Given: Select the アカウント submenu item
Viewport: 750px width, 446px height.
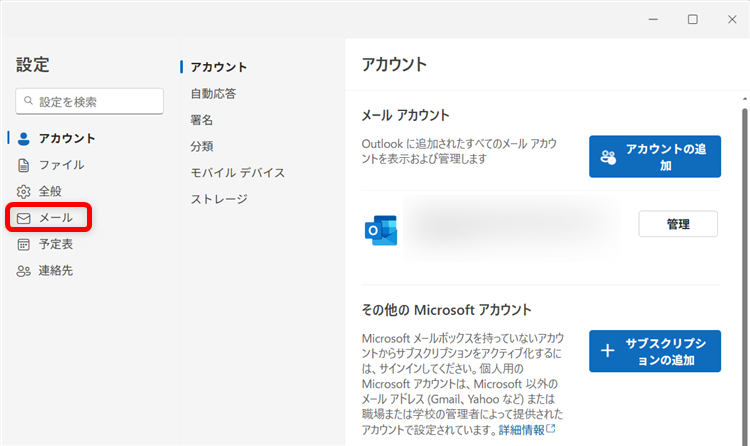Looking at the screenshot, I should (x=219, y=67).
